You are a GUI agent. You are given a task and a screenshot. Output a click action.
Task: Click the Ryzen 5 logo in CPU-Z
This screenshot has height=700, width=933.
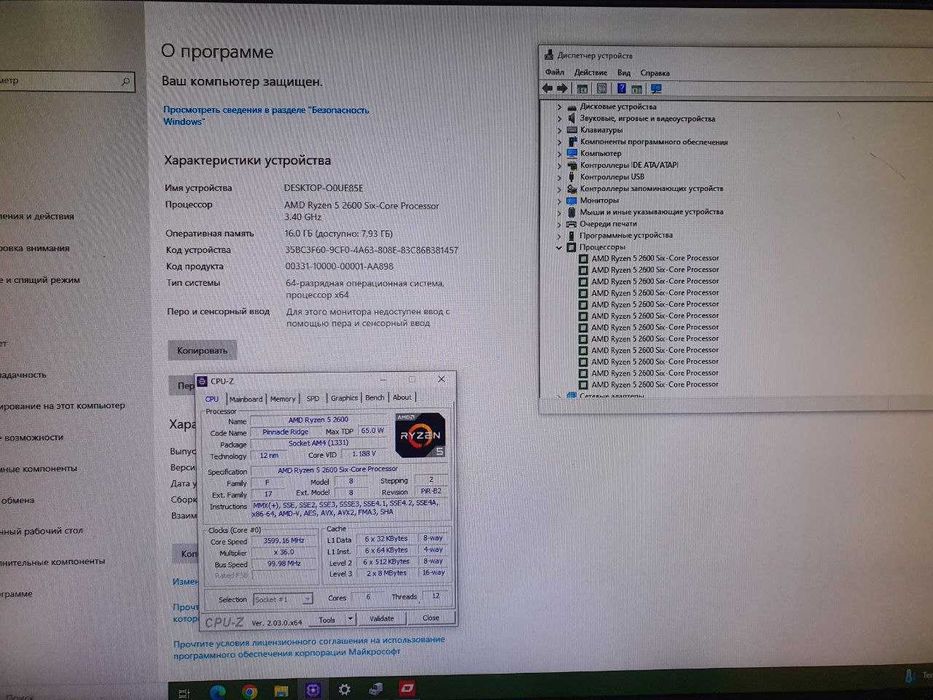click(420, 435)
